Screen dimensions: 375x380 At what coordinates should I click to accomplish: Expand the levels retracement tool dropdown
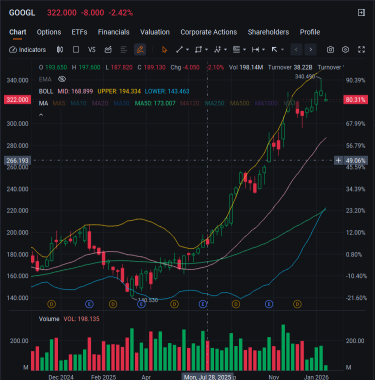[x=244, y=50]
